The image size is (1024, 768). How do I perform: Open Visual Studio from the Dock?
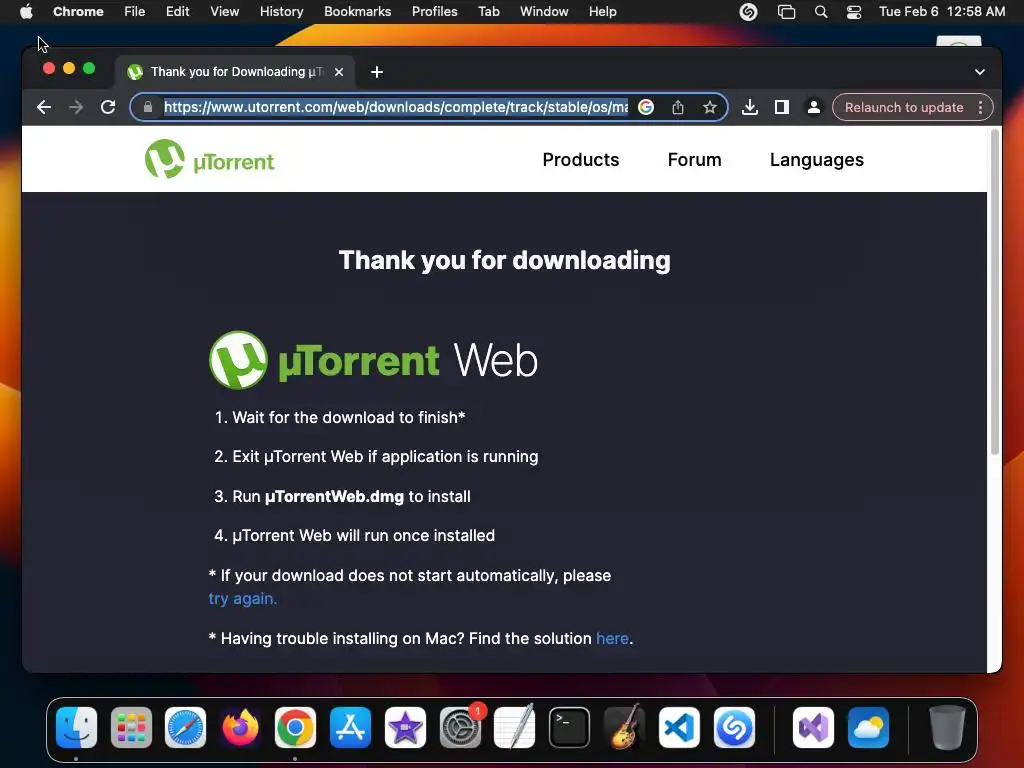tap(813, 728)
